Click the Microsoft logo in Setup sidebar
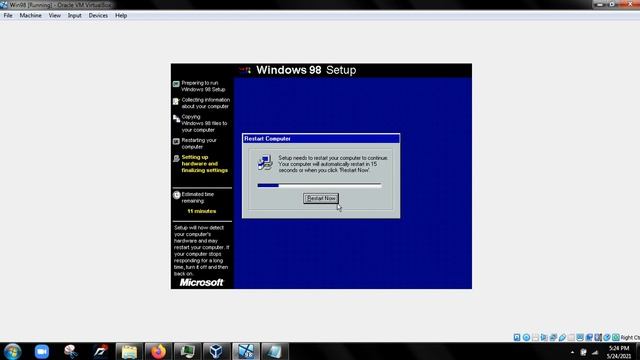Screen dimensions: 640x360 [202, 282]
